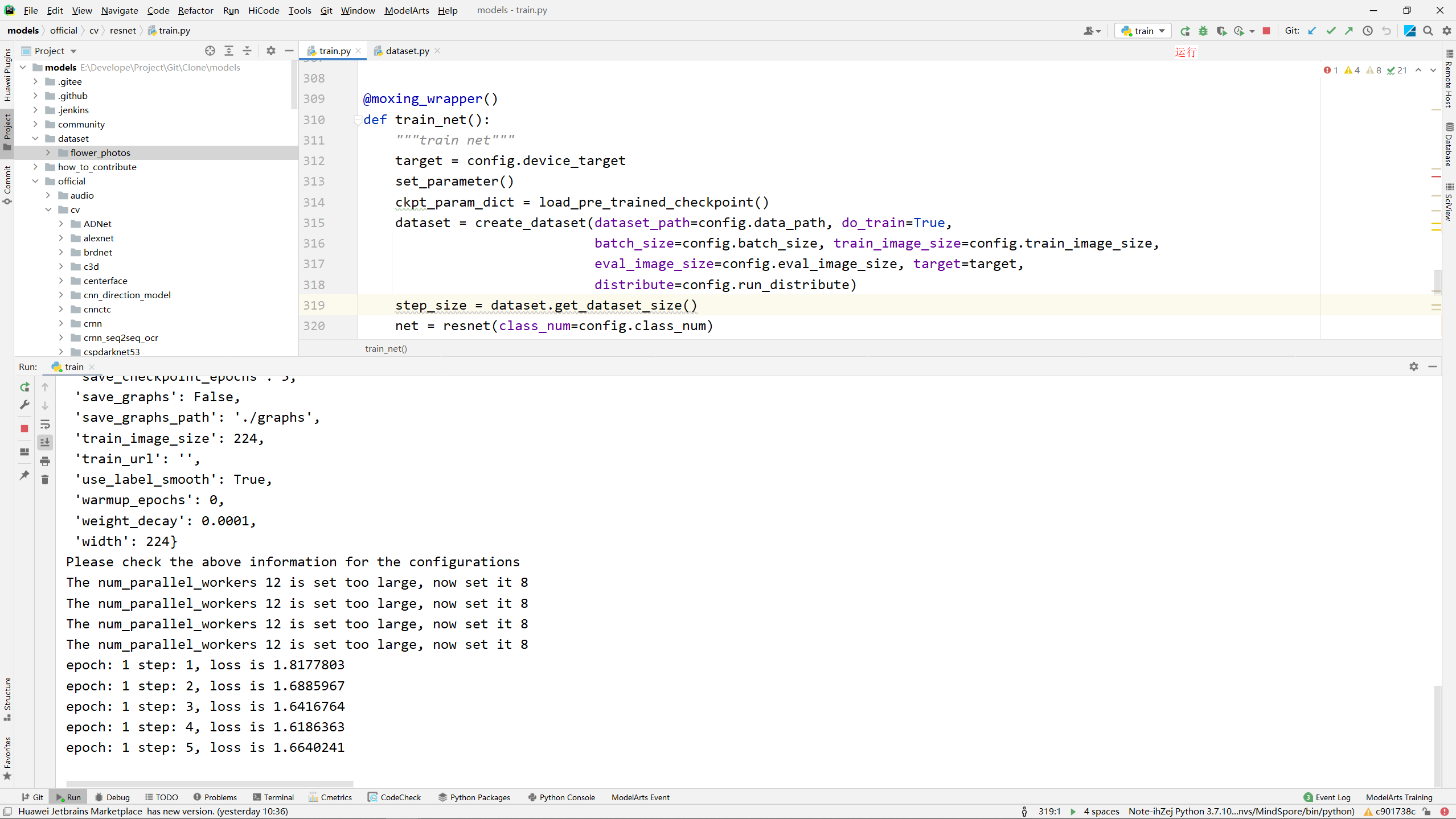This screenshot has height=819, width=1456.
Task: Clear all console output with trash icon
Action: point(45,480)
